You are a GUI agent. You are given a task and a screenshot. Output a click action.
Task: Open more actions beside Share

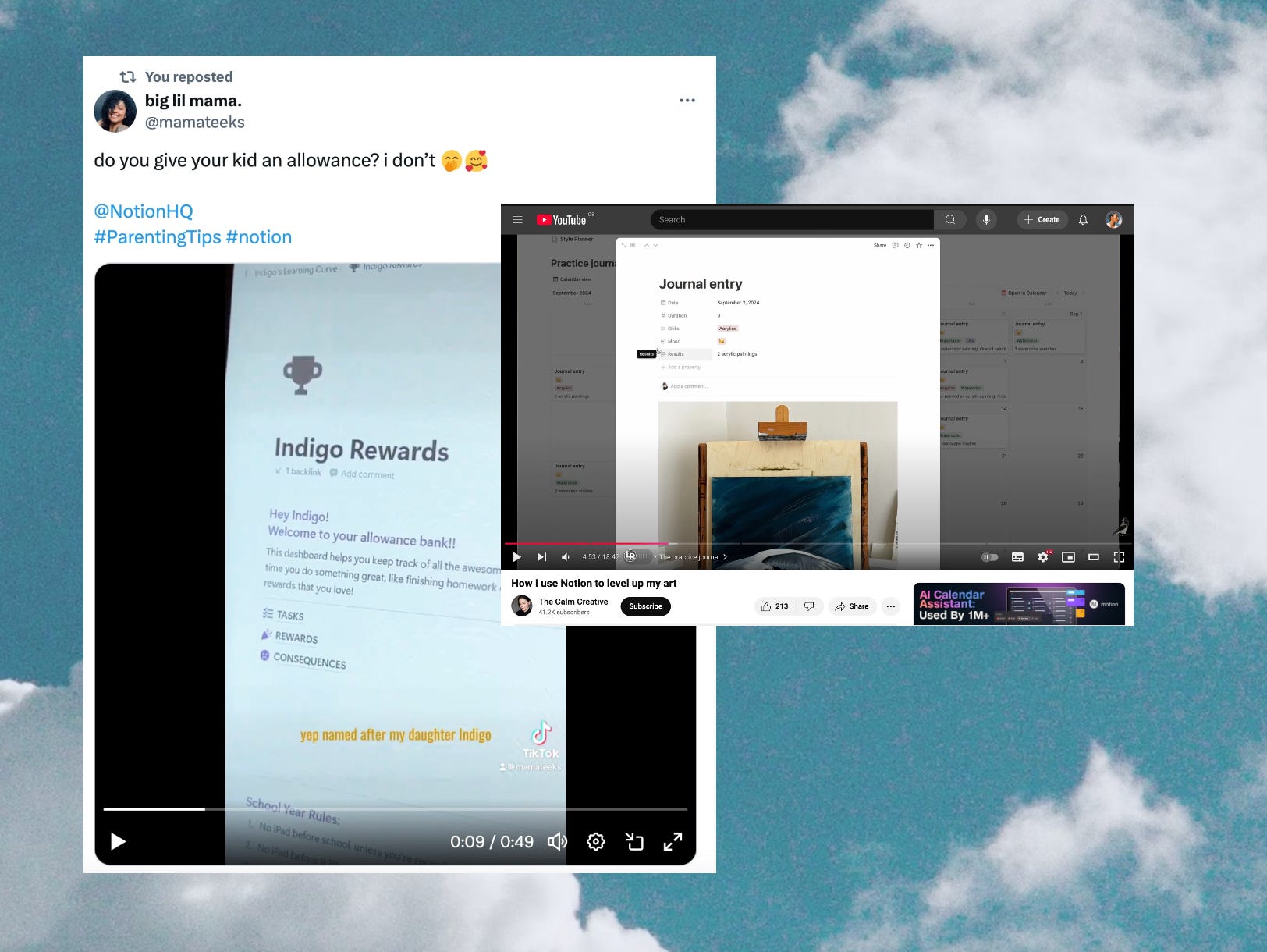(891, 606)
